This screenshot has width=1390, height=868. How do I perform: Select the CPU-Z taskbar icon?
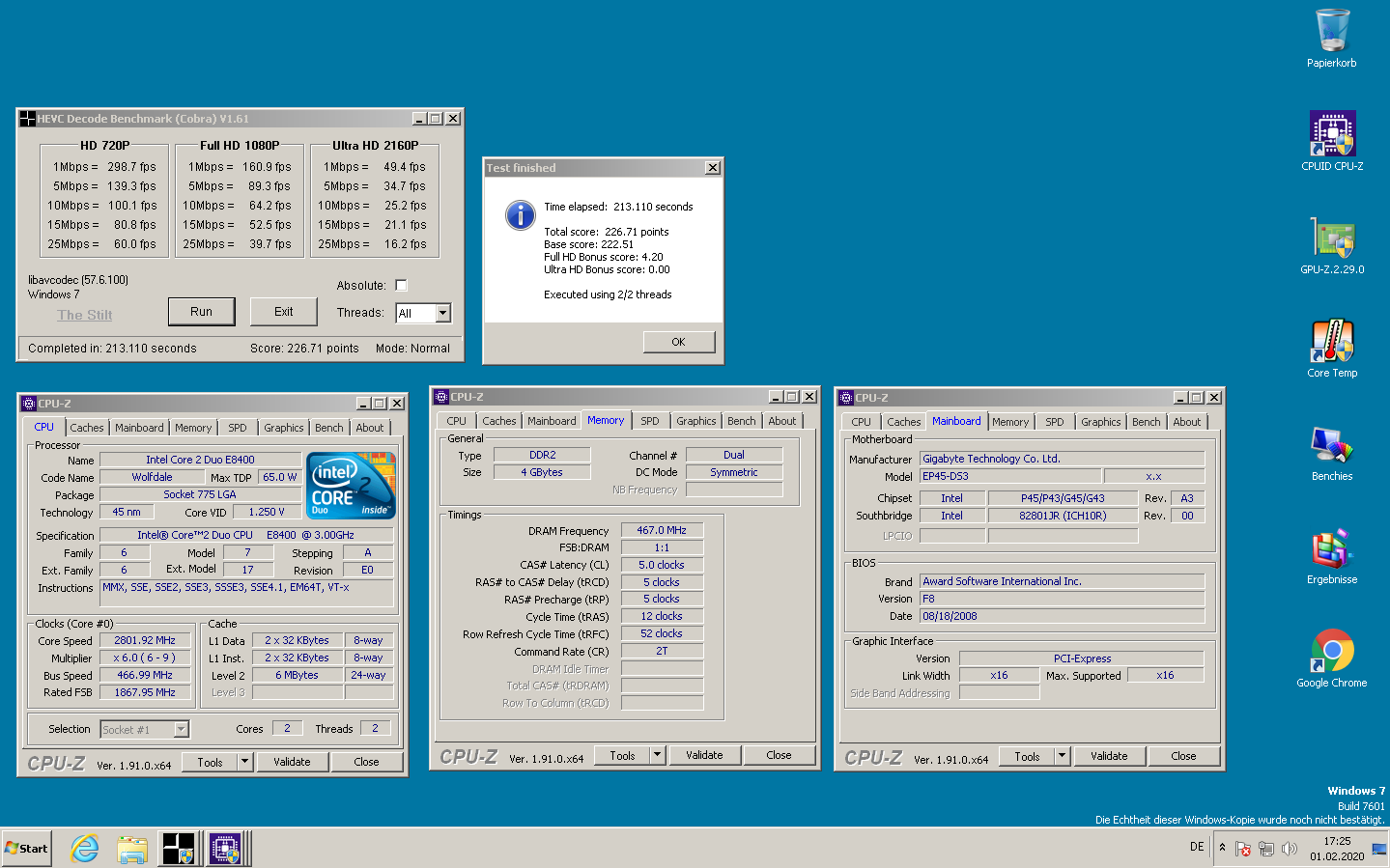(x=225, y=849)
